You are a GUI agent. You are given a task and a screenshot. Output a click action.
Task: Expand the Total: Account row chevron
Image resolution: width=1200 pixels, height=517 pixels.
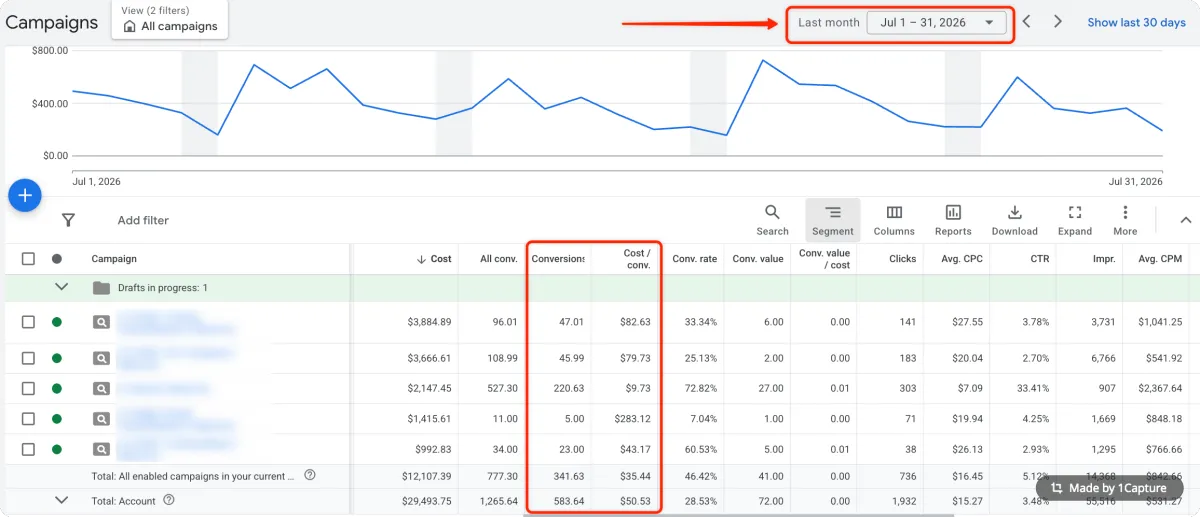(62, 500)
